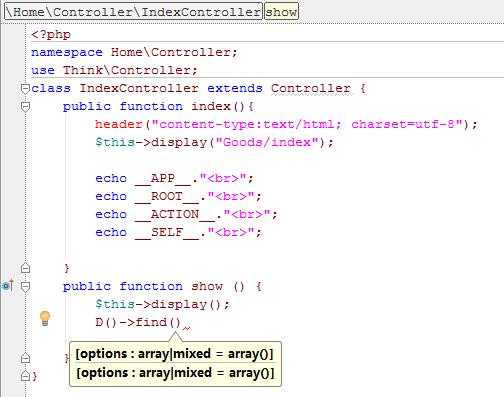Click the <?php opening tag
504x397 pixels.
(x=51, y=35)
